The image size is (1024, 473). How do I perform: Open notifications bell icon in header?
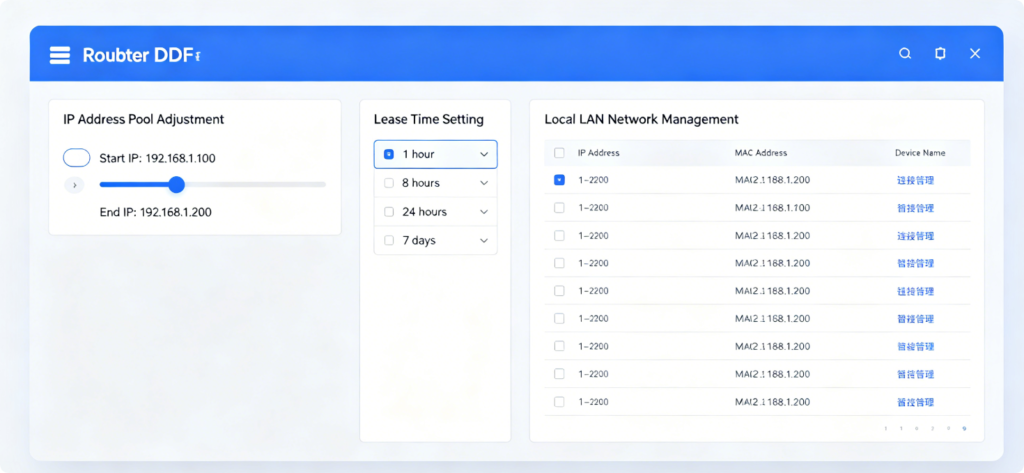pos(940,54)
